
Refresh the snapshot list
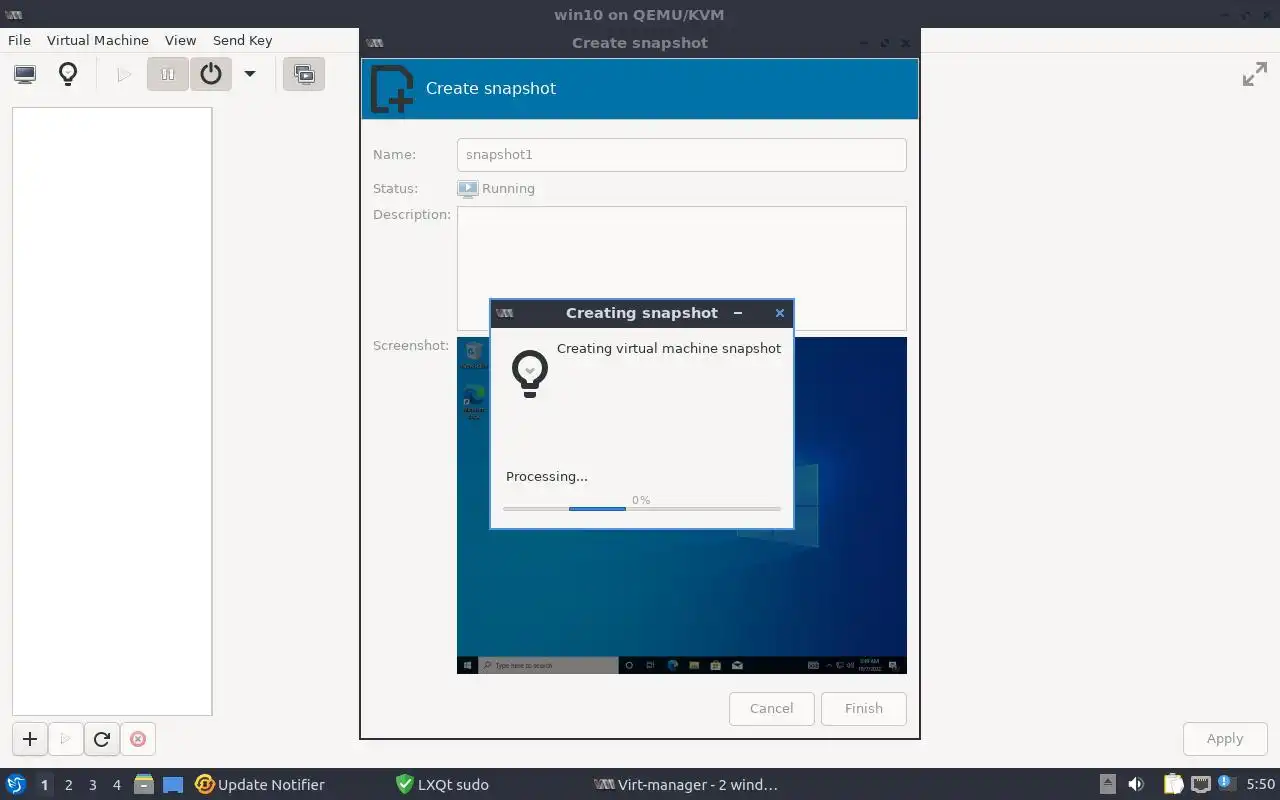coord(101,739)
